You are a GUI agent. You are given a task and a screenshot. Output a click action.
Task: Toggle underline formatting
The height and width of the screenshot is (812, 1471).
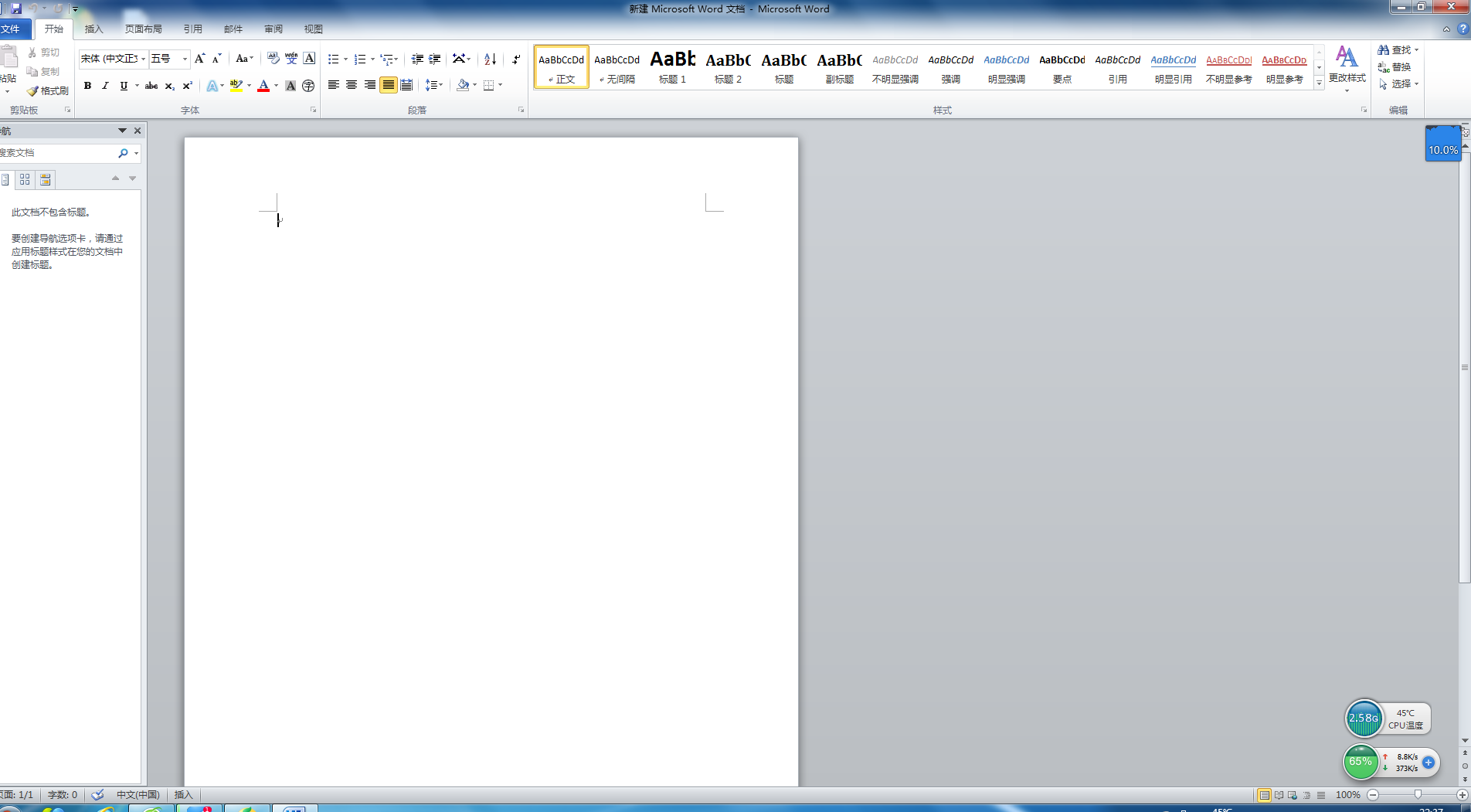[x=124, y=86]
